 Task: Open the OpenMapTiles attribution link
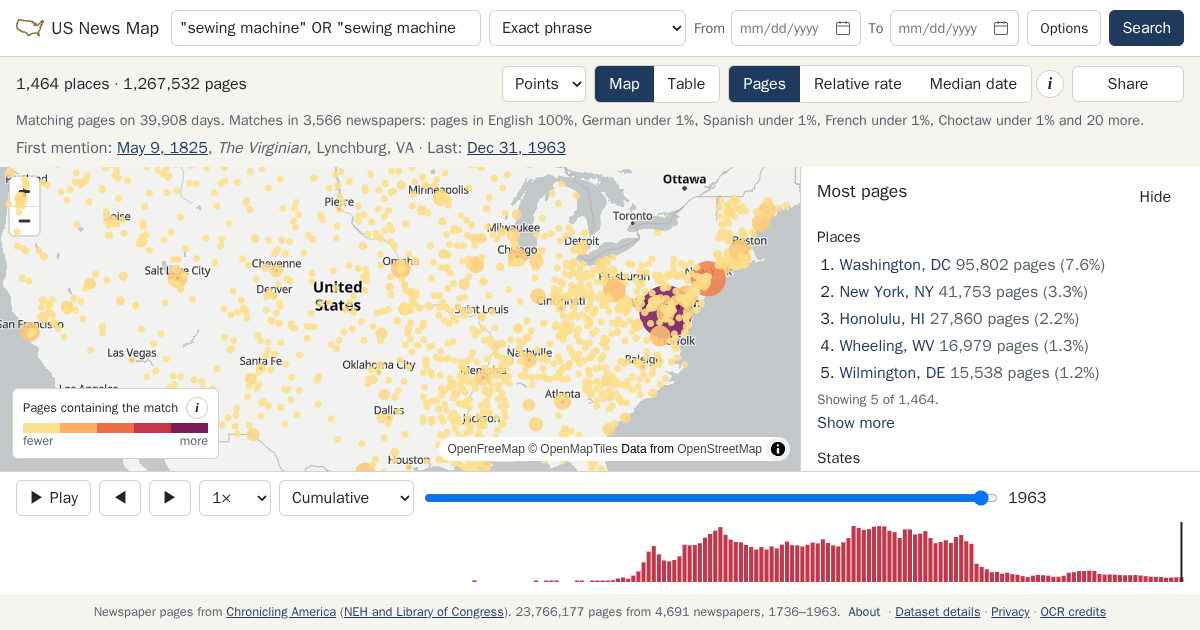tap(579, 449)
